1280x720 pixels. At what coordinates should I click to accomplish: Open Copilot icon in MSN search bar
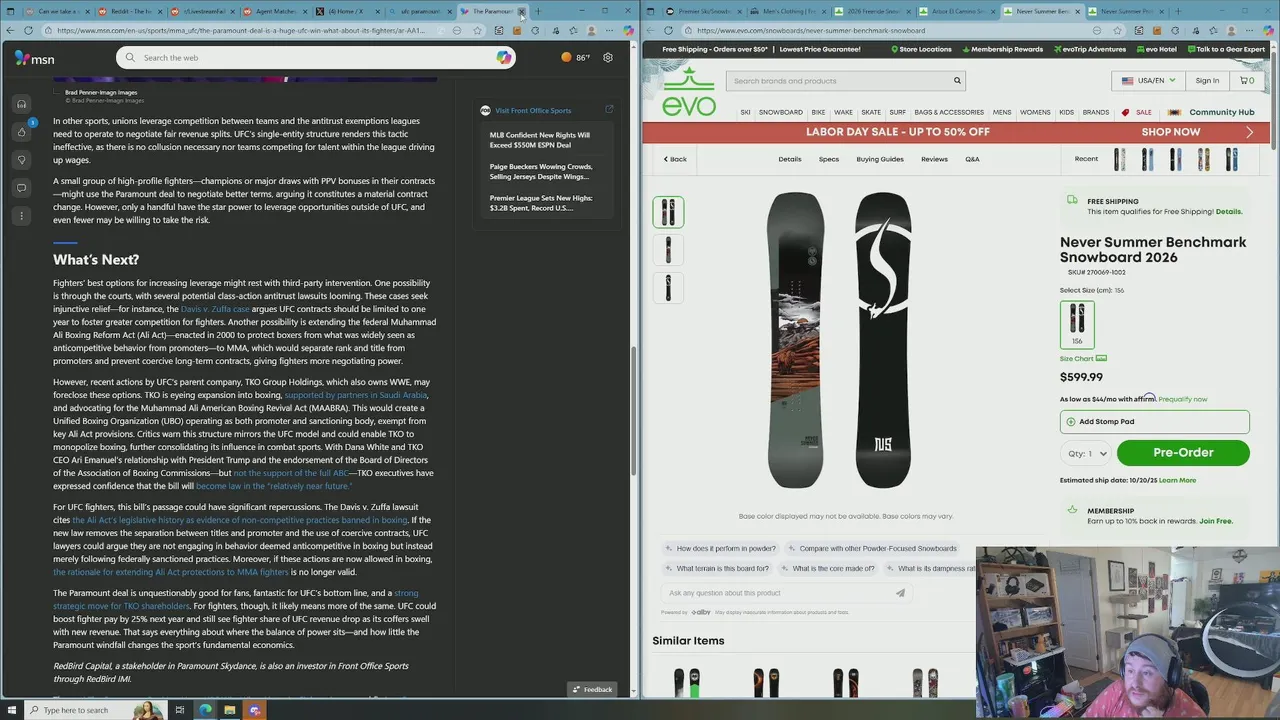point(503,58)
